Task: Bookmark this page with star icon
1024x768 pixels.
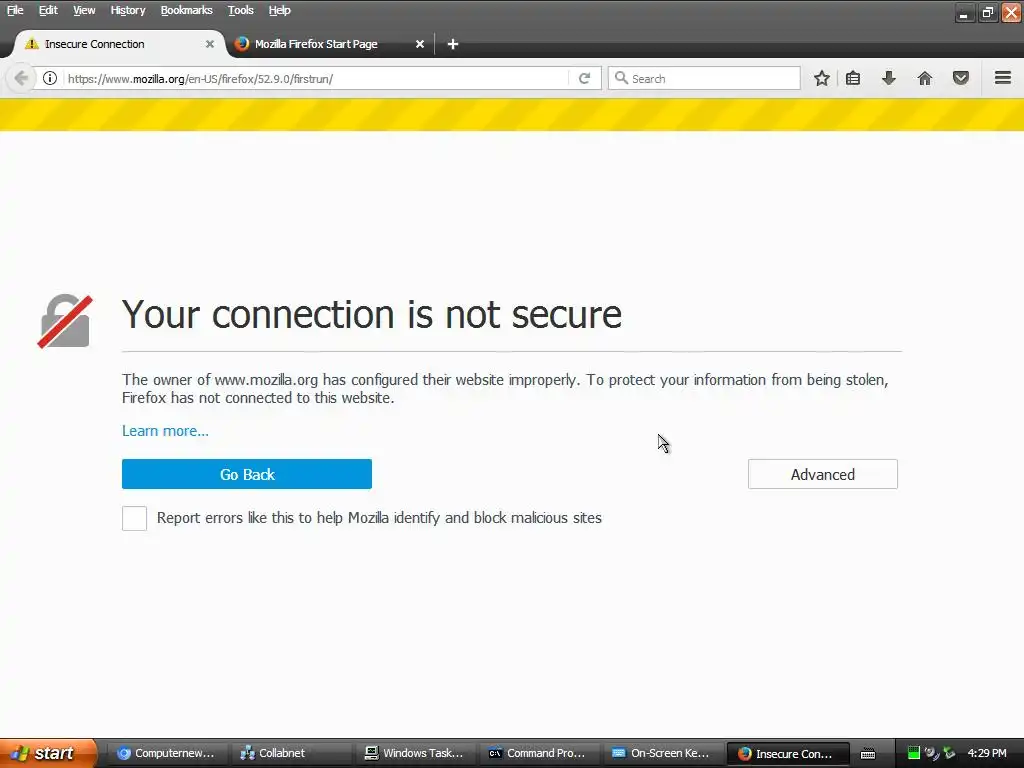Action: [822, 78]
